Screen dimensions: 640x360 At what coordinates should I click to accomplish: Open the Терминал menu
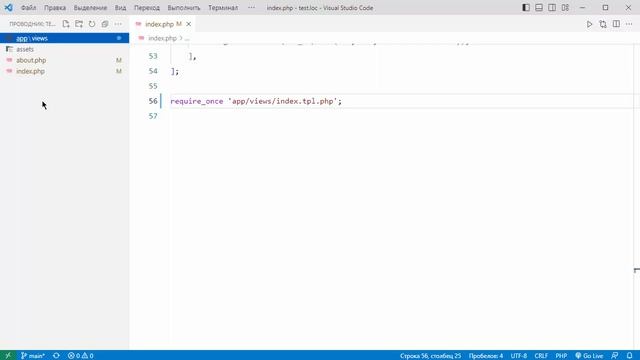click(223, 8)
